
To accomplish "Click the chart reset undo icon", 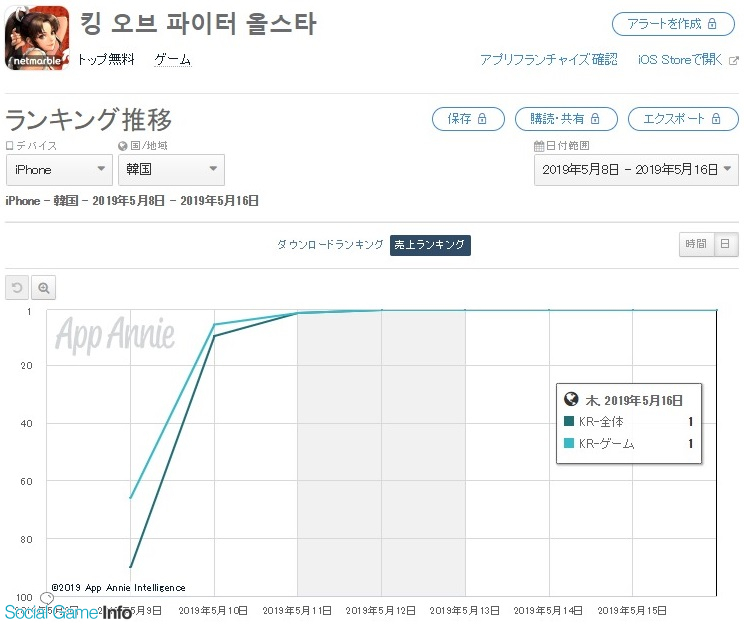I will tap(17, 288).
